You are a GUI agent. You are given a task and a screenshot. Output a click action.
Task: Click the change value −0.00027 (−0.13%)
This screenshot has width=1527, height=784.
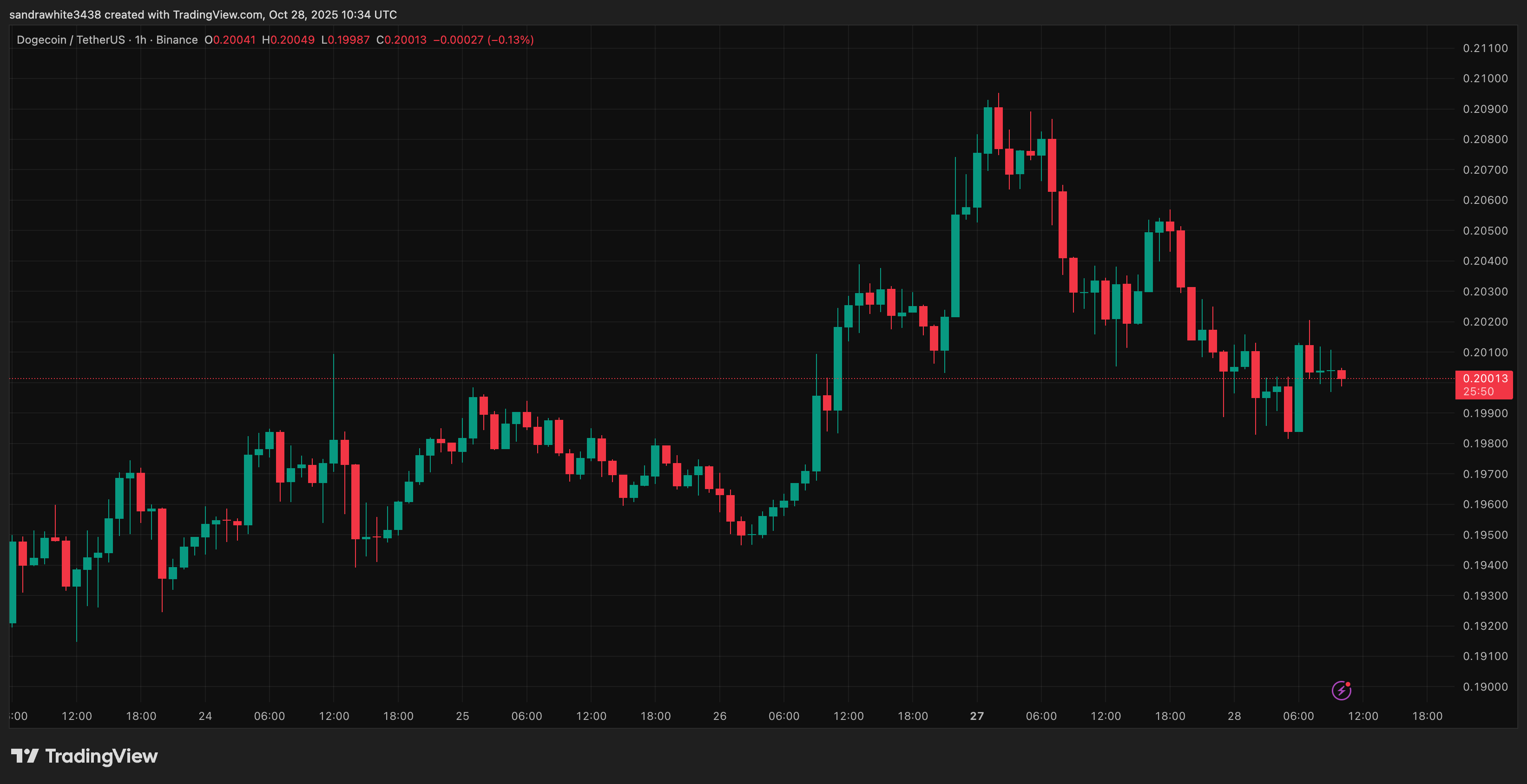483,39
